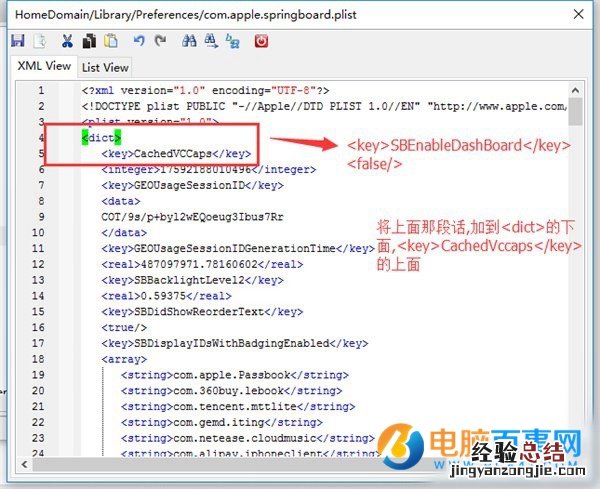Click the real value 487097971.78160602
600x489 pixels.
point(202,264)
